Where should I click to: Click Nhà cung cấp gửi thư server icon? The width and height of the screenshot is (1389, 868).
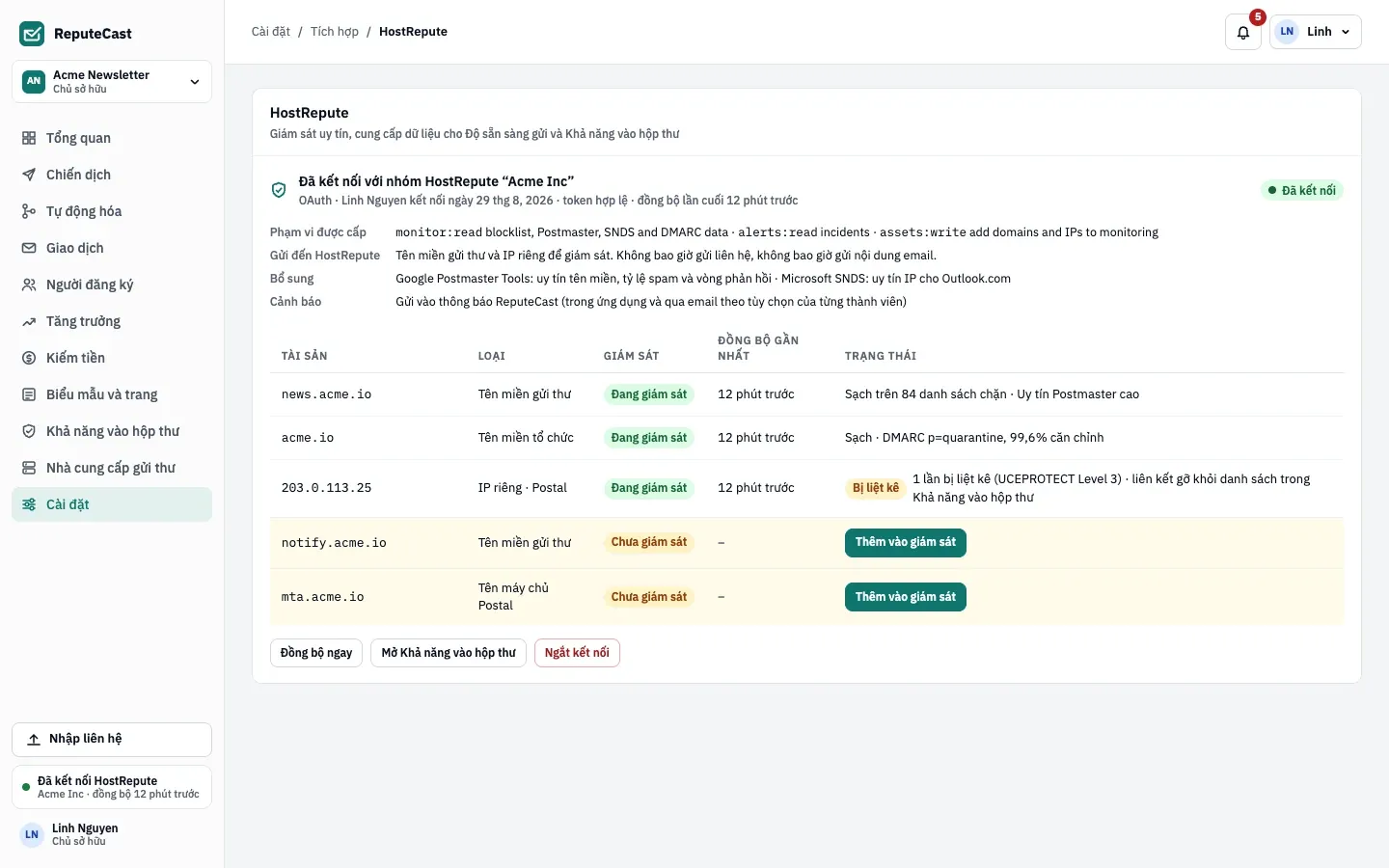tap(29, 468)
